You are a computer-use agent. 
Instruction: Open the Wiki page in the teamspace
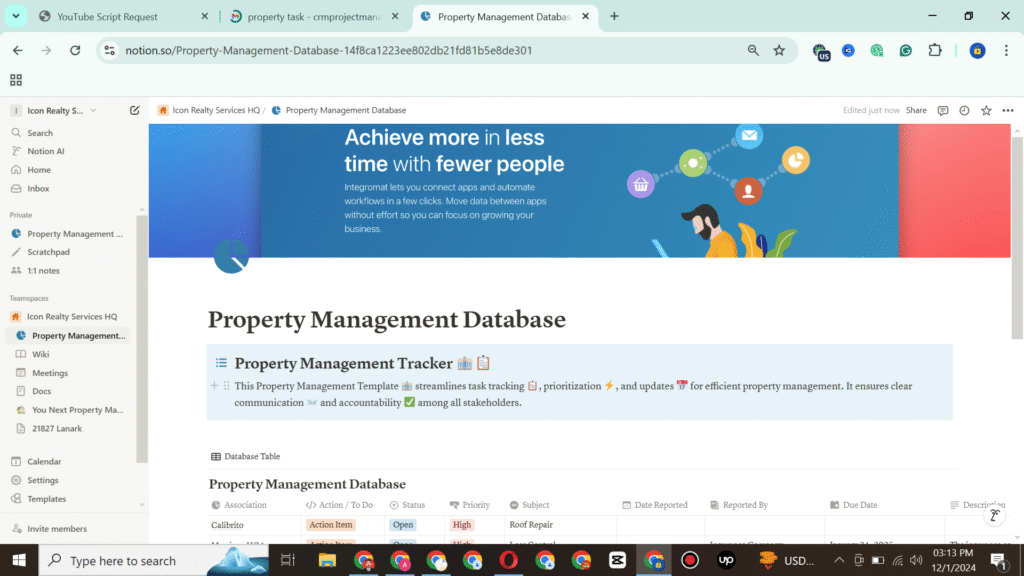pos(40,354)
